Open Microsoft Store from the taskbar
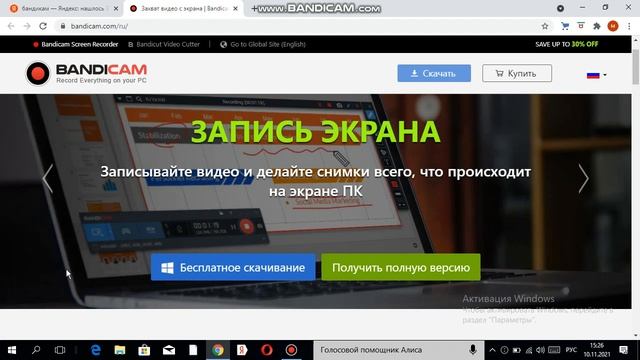 (x=144, y=350)
